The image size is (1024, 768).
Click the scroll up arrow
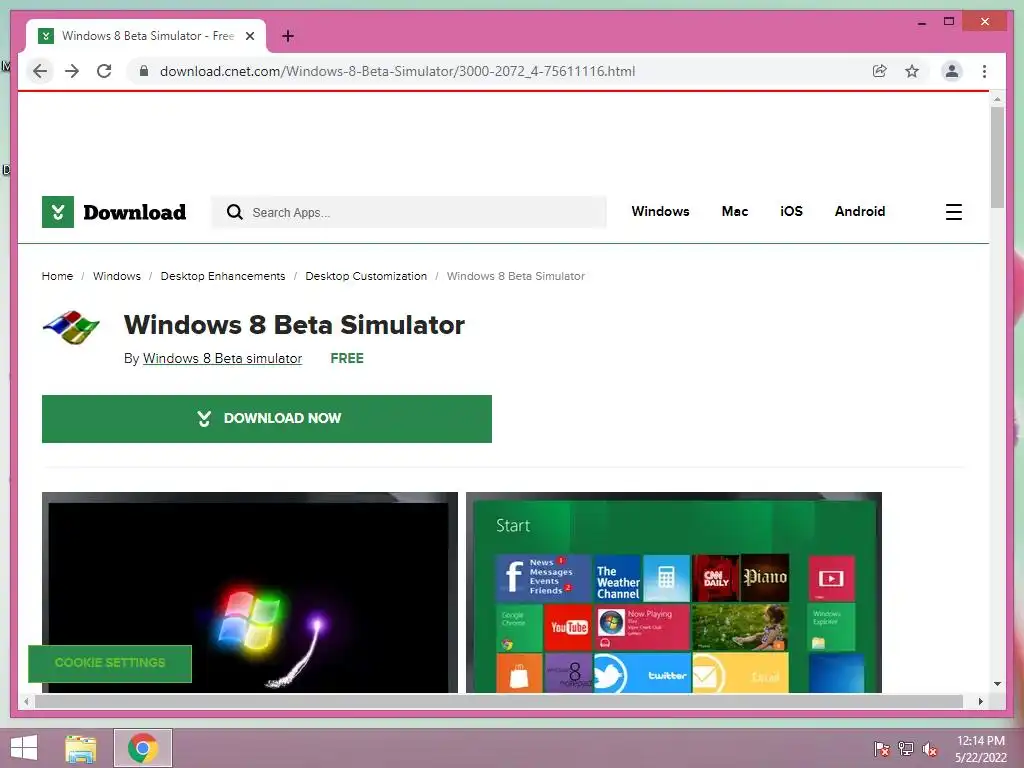coord(997,99)
